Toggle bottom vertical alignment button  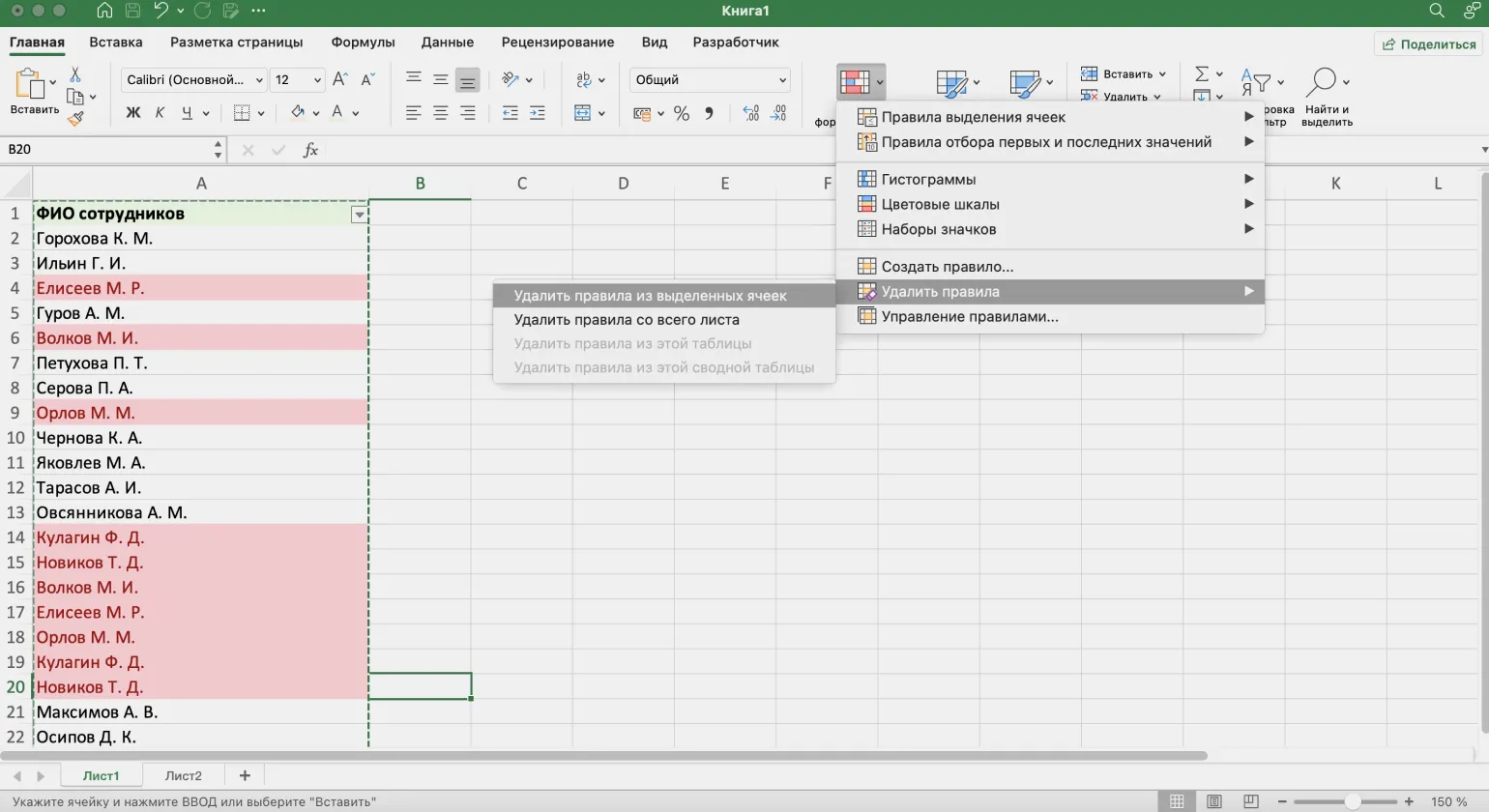pos(467,80)
